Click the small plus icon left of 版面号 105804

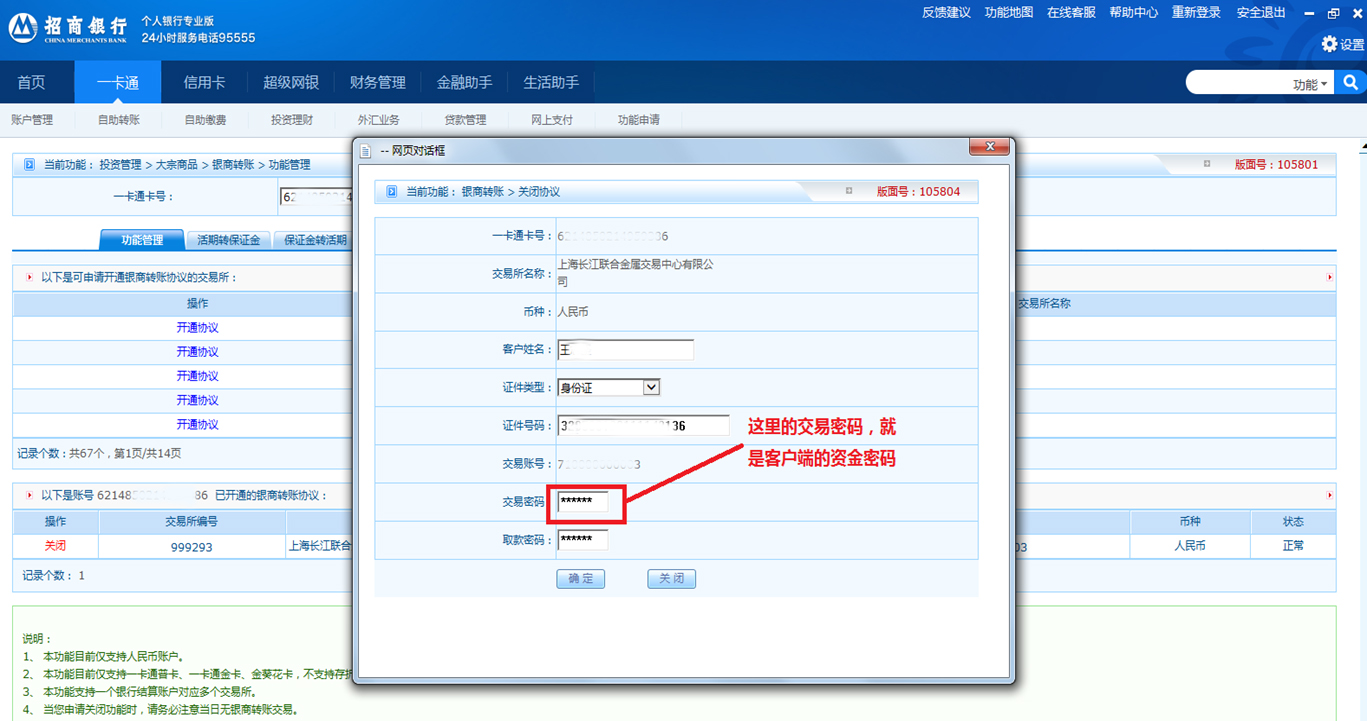pyautogui.click(x=849, y=191)
